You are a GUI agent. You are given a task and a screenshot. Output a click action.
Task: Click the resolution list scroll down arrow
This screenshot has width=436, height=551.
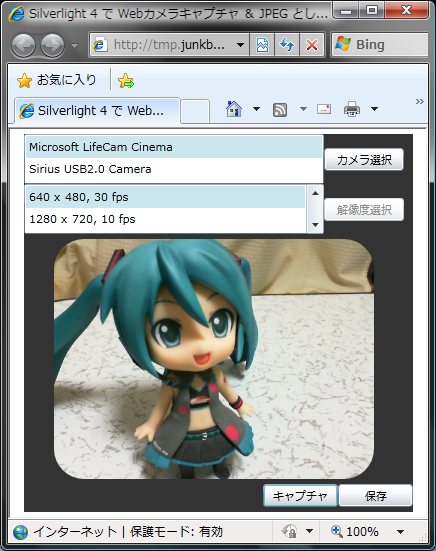(315, 225)
